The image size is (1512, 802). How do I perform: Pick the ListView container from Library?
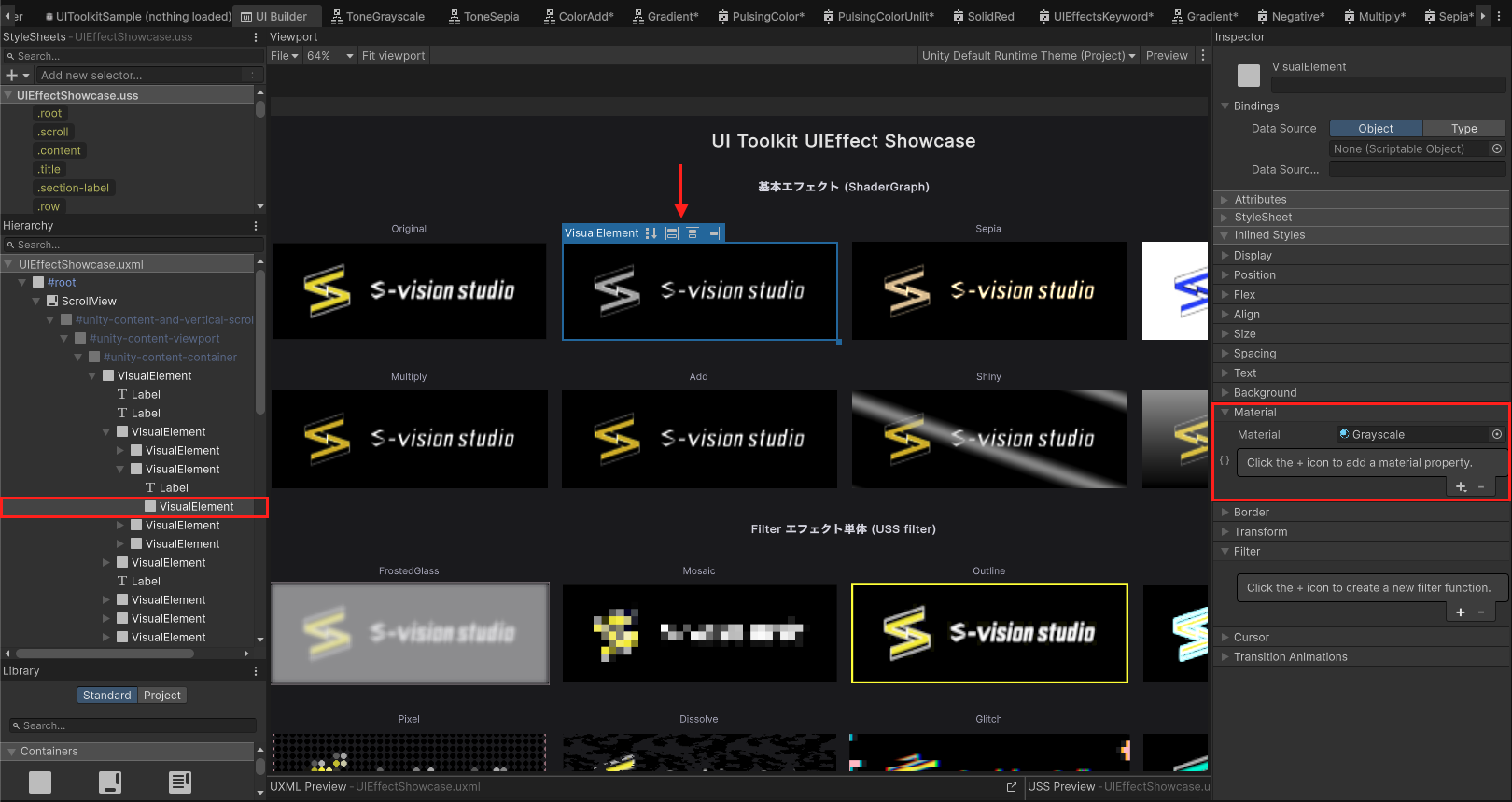tap(180, 782)
